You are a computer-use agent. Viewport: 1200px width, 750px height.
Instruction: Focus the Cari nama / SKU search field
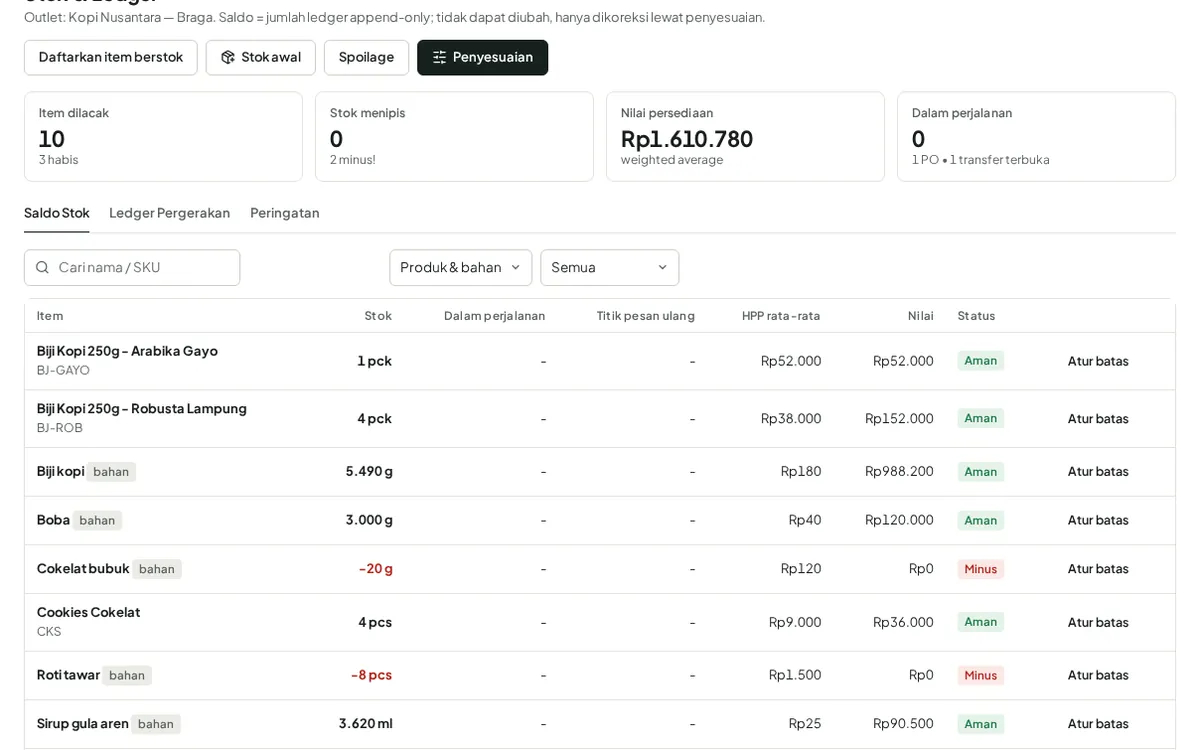132,268
